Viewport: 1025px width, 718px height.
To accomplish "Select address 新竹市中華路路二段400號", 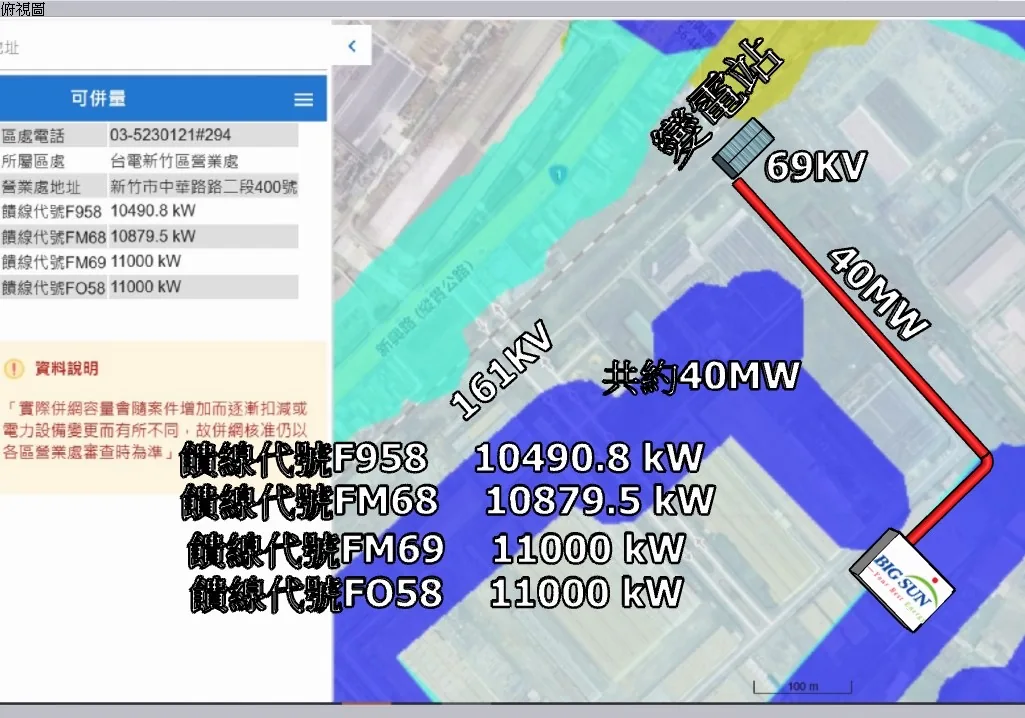I will point(203,187).
